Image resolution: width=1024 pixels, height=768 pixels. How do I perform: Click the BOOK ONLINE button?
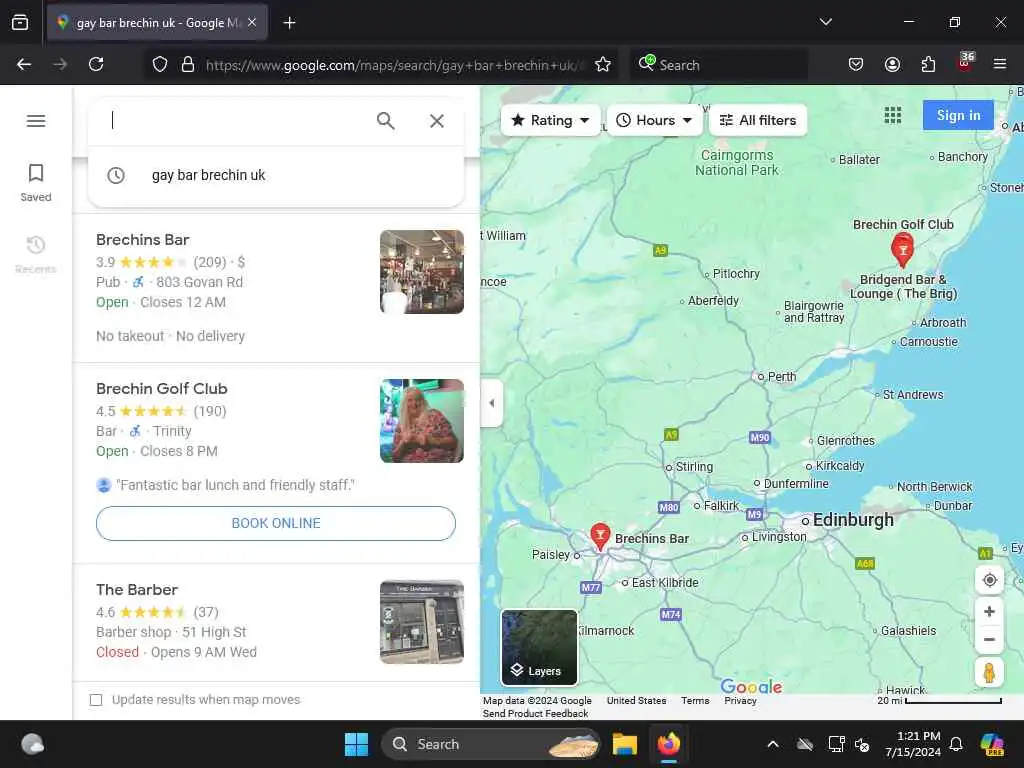pos(276,523)
